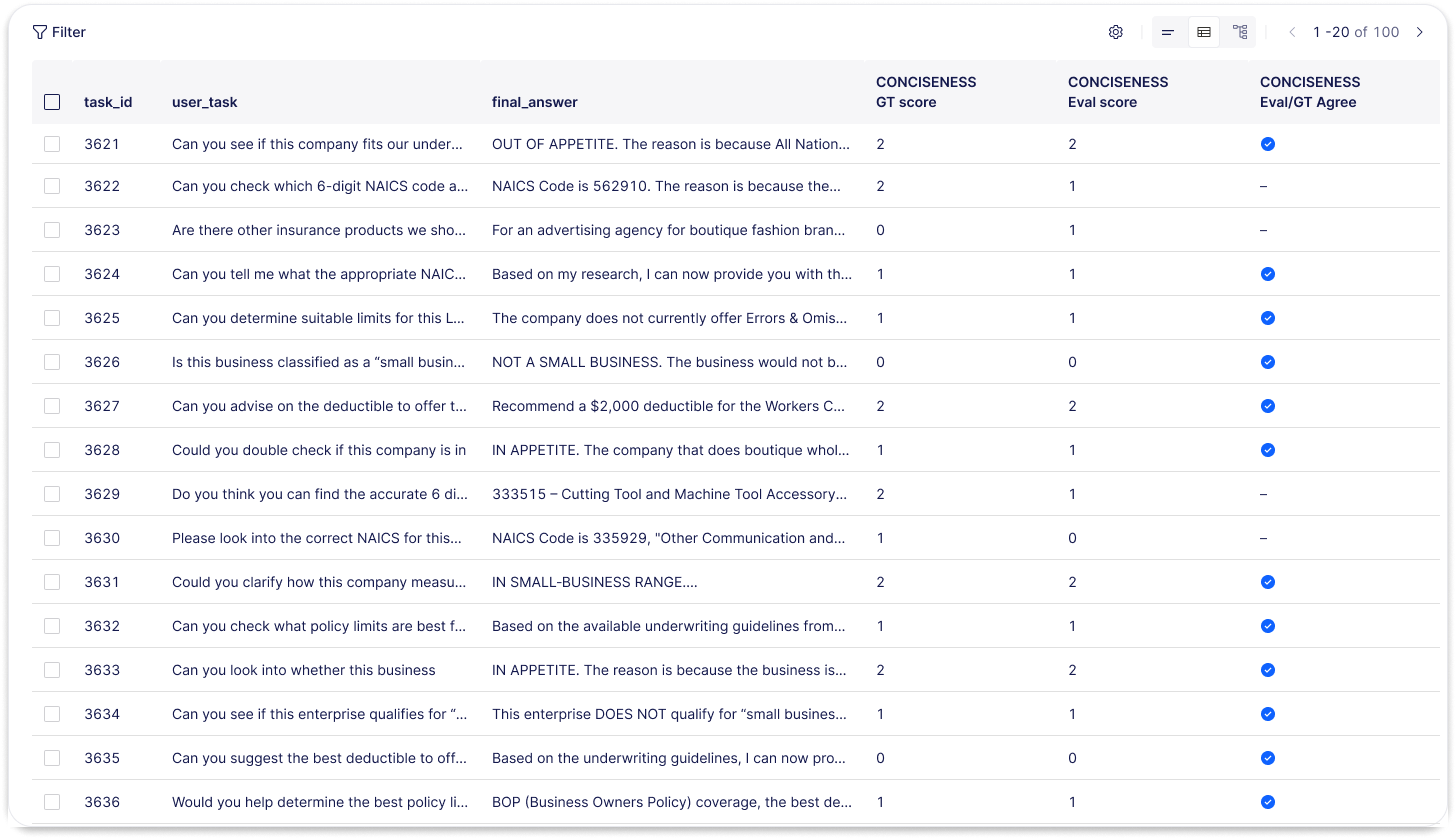Switch to tree hierarchy view icon
This screenshot has height=839, width=1456.
(x=1240, y=32)
